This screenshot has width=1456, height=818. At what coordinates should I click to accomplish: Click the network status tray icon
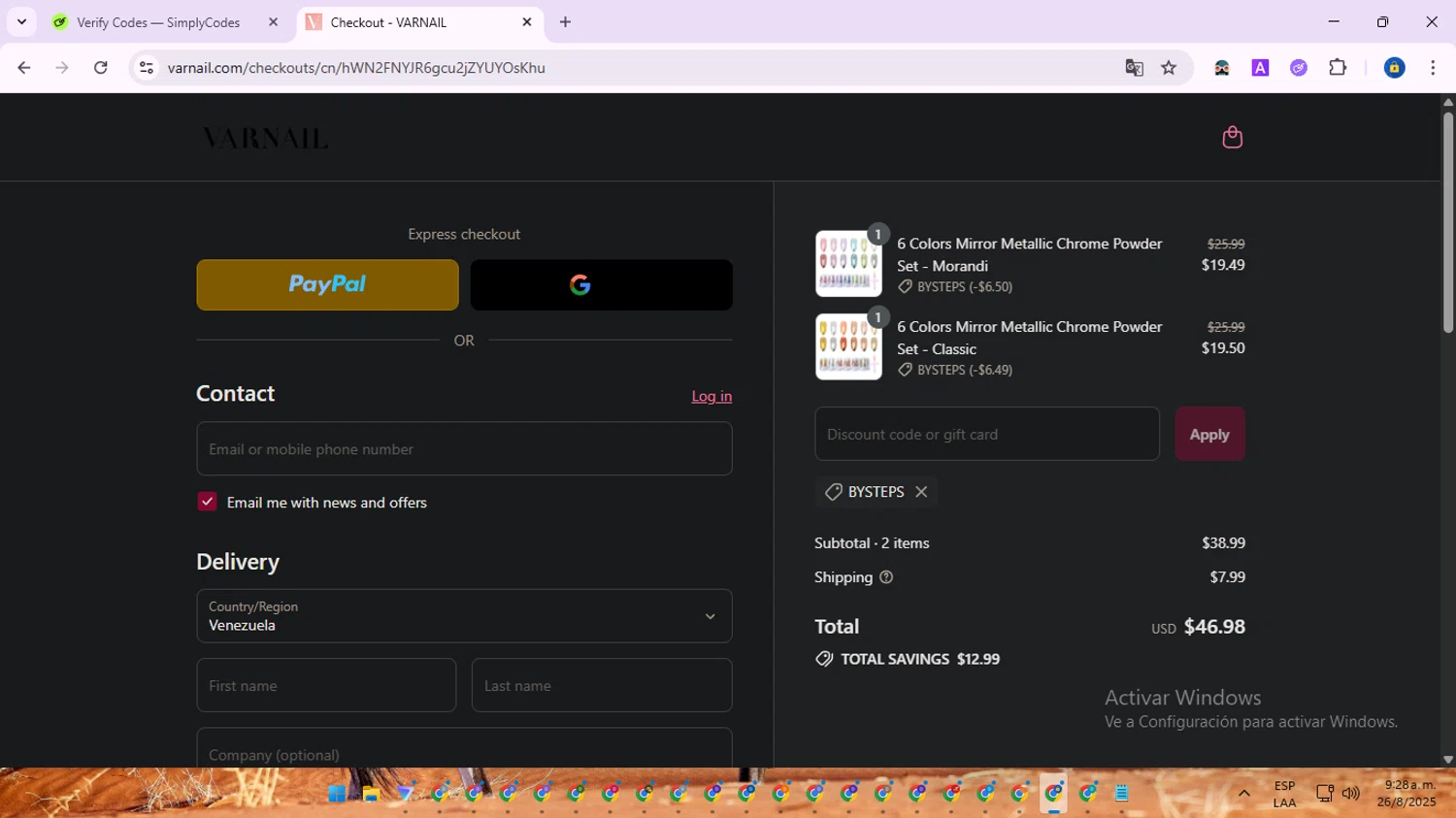click(x=1324, y=793)
